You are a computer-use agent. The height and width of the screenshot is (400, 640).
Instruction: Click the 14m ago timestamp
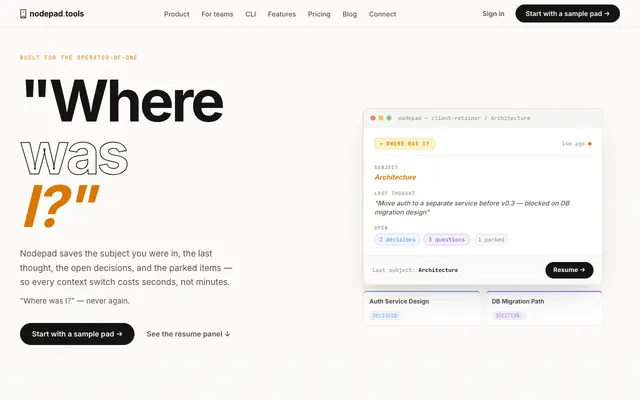573,144
